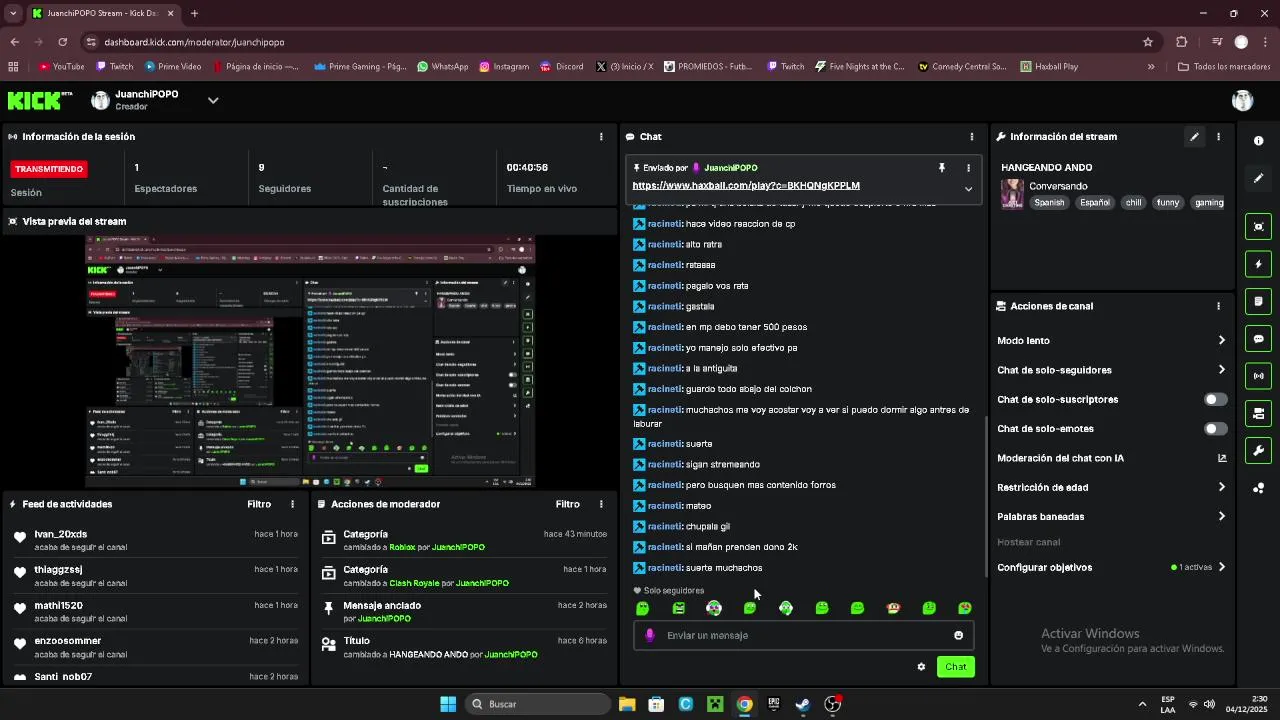Click the funny tag

[x=1168, y=203]
